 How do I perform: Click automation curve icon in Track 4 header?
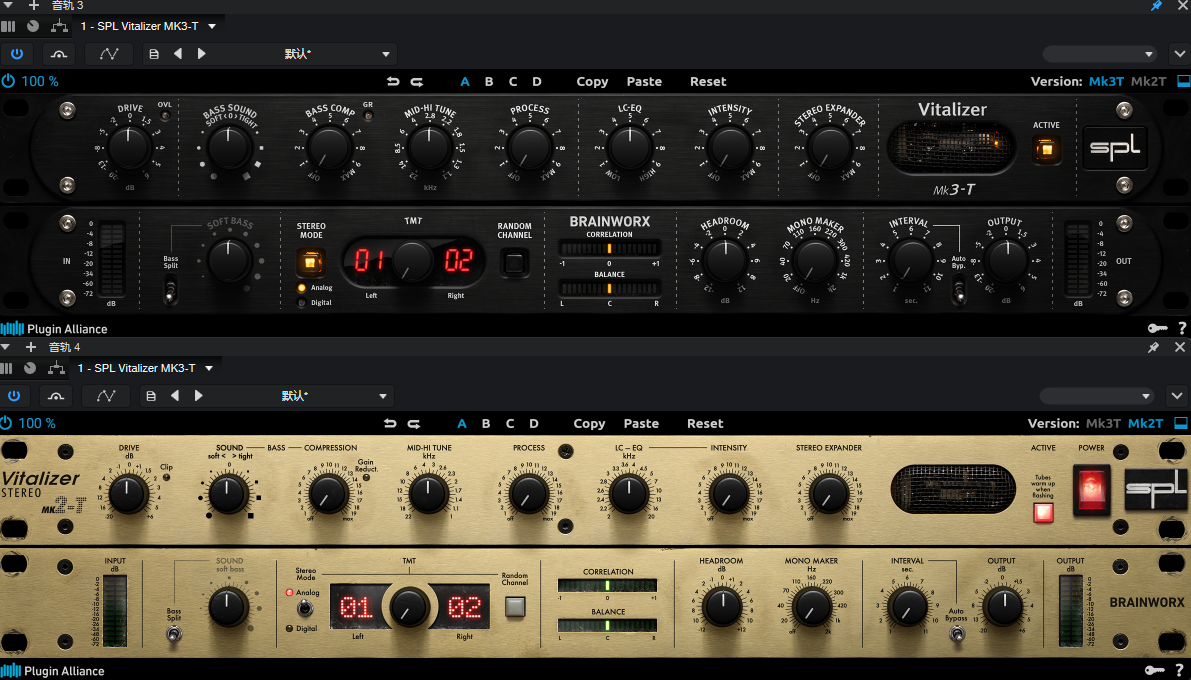pos(106,396)
